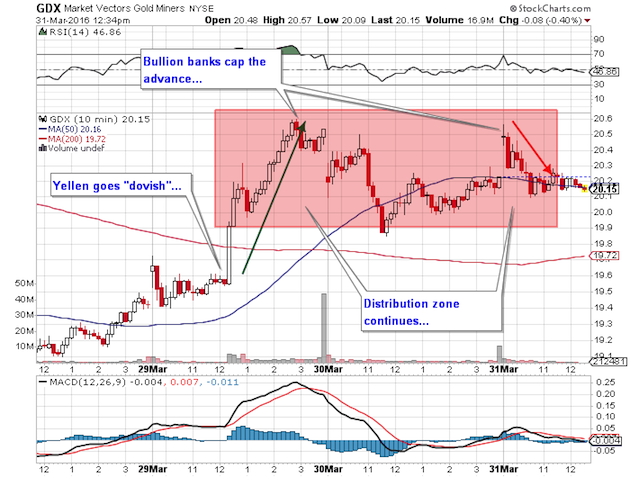
Task: Click the GDX (10 min) 20.15 legend entry
Action: [100, 119]
